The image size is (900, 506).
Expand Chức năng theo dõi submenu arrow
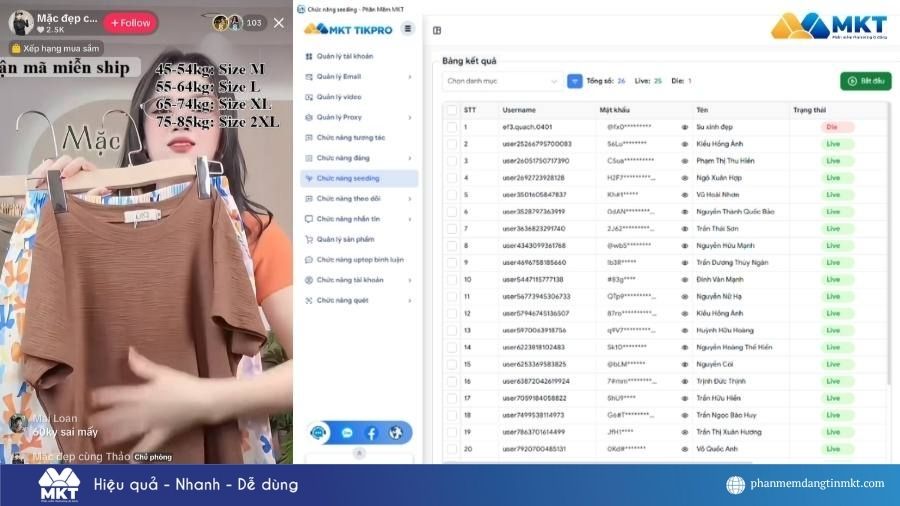tap(410, 198)
